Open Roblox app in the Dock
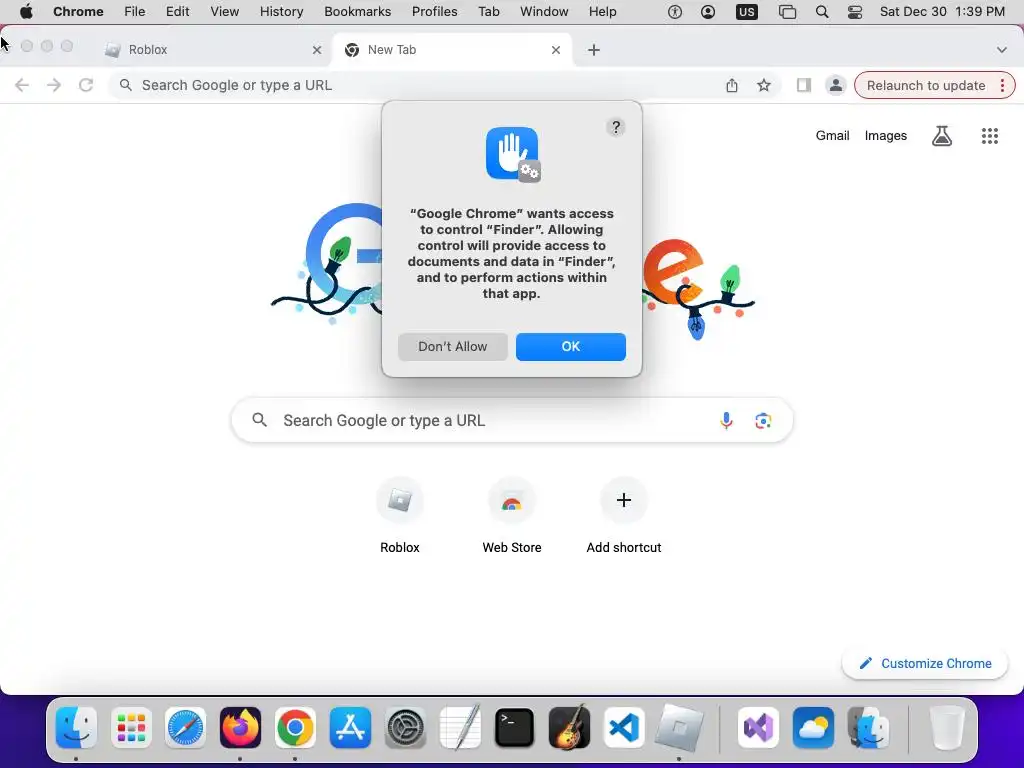Viewport: 1024px width, 768px height. [679, 727]
